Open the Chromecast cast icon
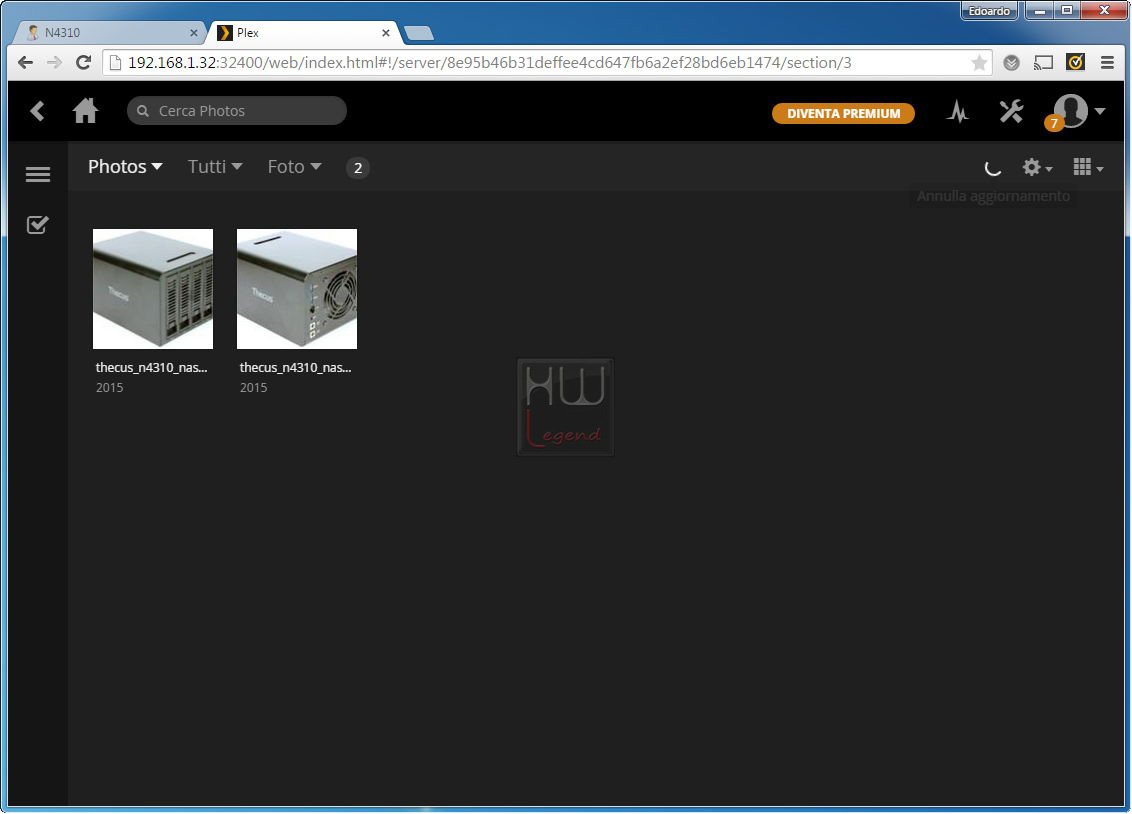 pyautogui.click(x=1043, y=63)
